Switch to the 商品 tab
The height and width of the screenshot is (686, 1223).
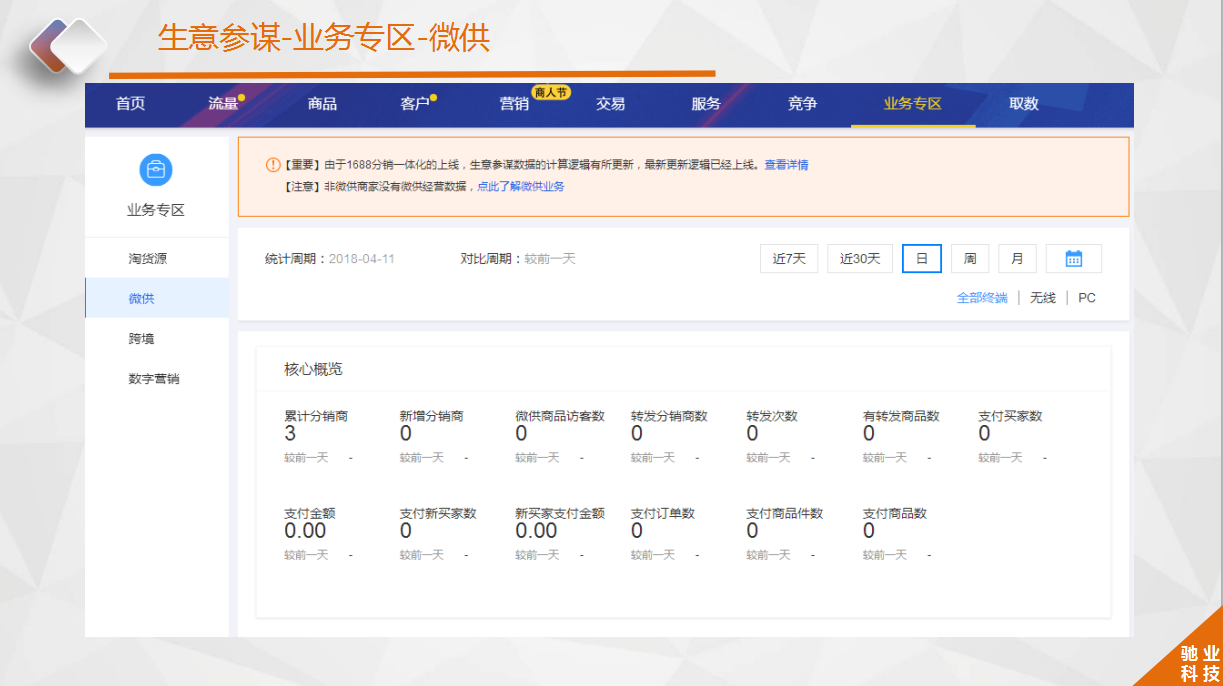(322, 104)
